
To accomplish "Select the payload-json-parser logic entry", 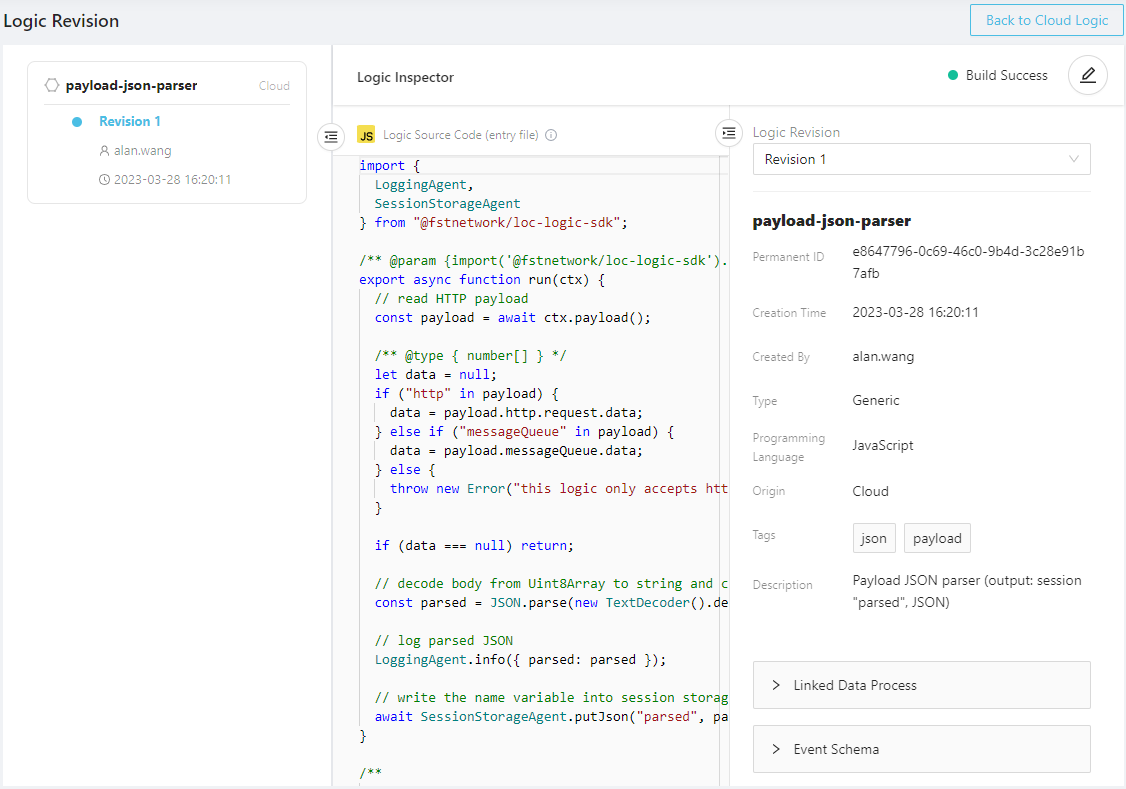I will click(x=131, y=86).
